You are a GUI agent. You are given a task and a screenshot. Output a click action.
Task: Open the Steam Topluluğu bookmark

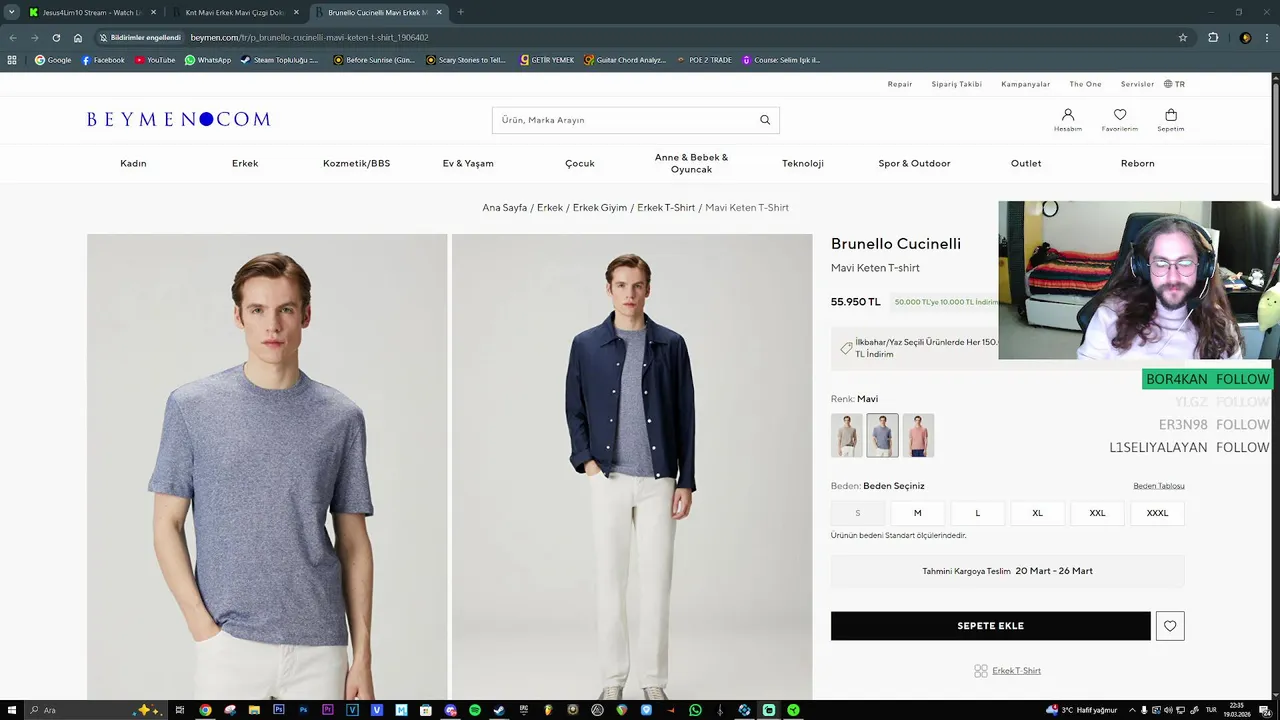pos(279,60)
